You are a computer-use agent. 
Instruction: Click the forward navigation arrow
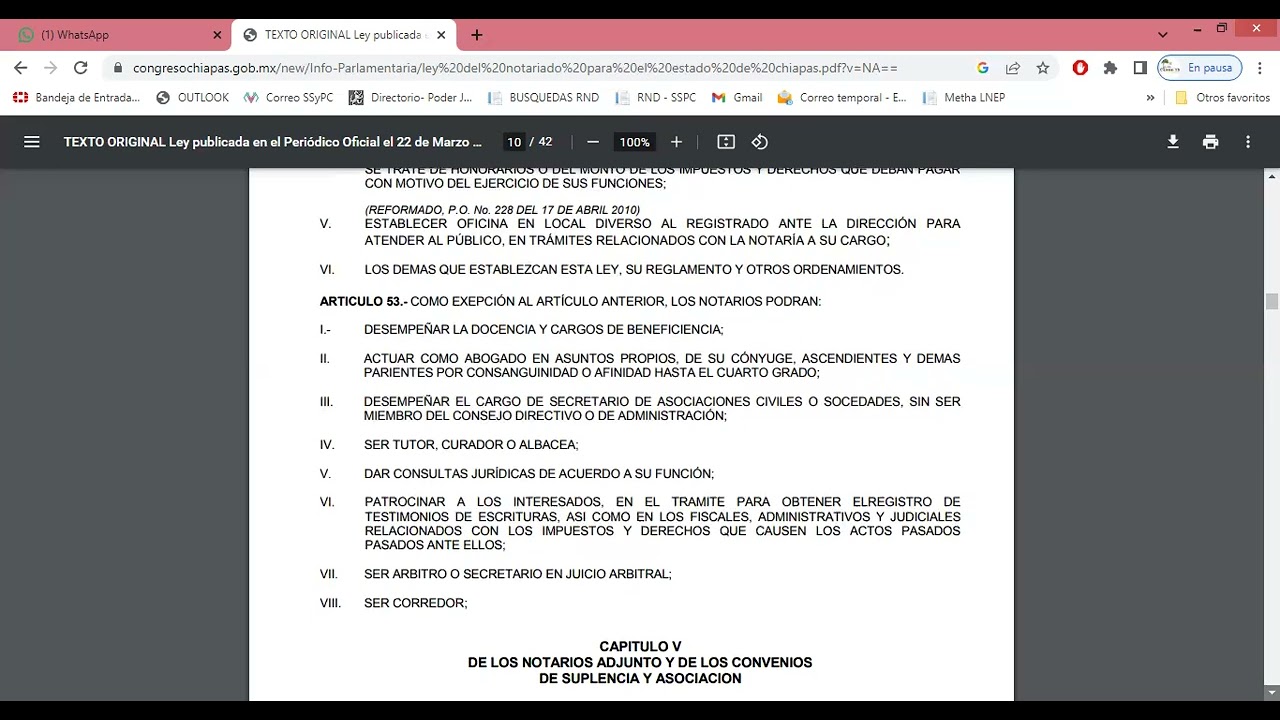[x=51, y=68]
